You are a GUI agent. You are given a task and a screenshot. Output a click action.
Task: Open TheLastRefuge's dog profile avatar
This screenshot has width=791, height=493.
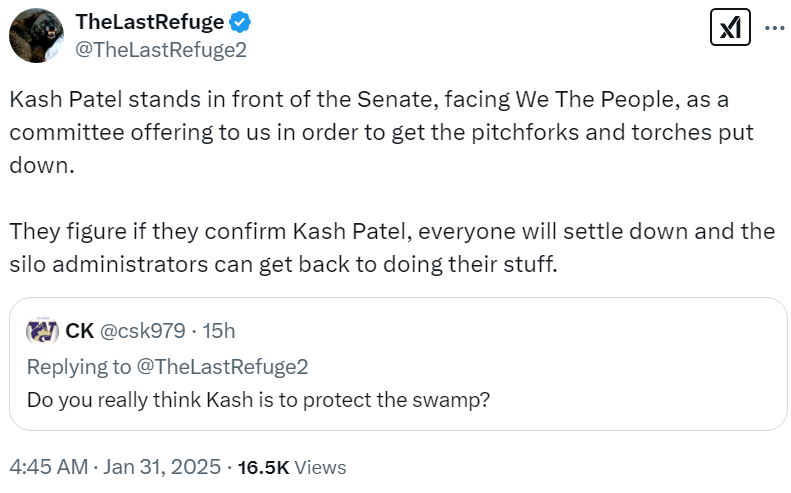(x=37, y=35)
